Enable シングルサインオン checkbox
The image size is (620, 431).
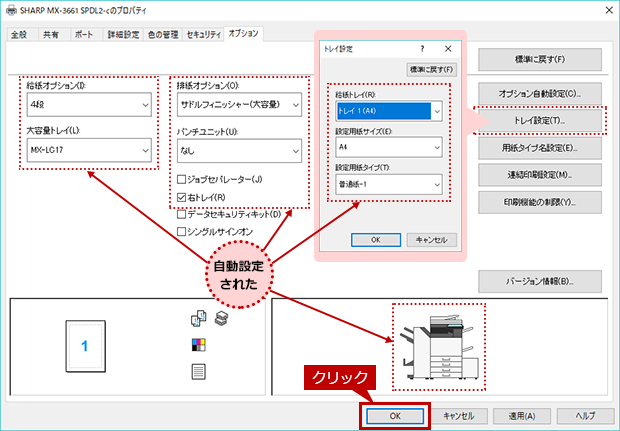(181, 232)
